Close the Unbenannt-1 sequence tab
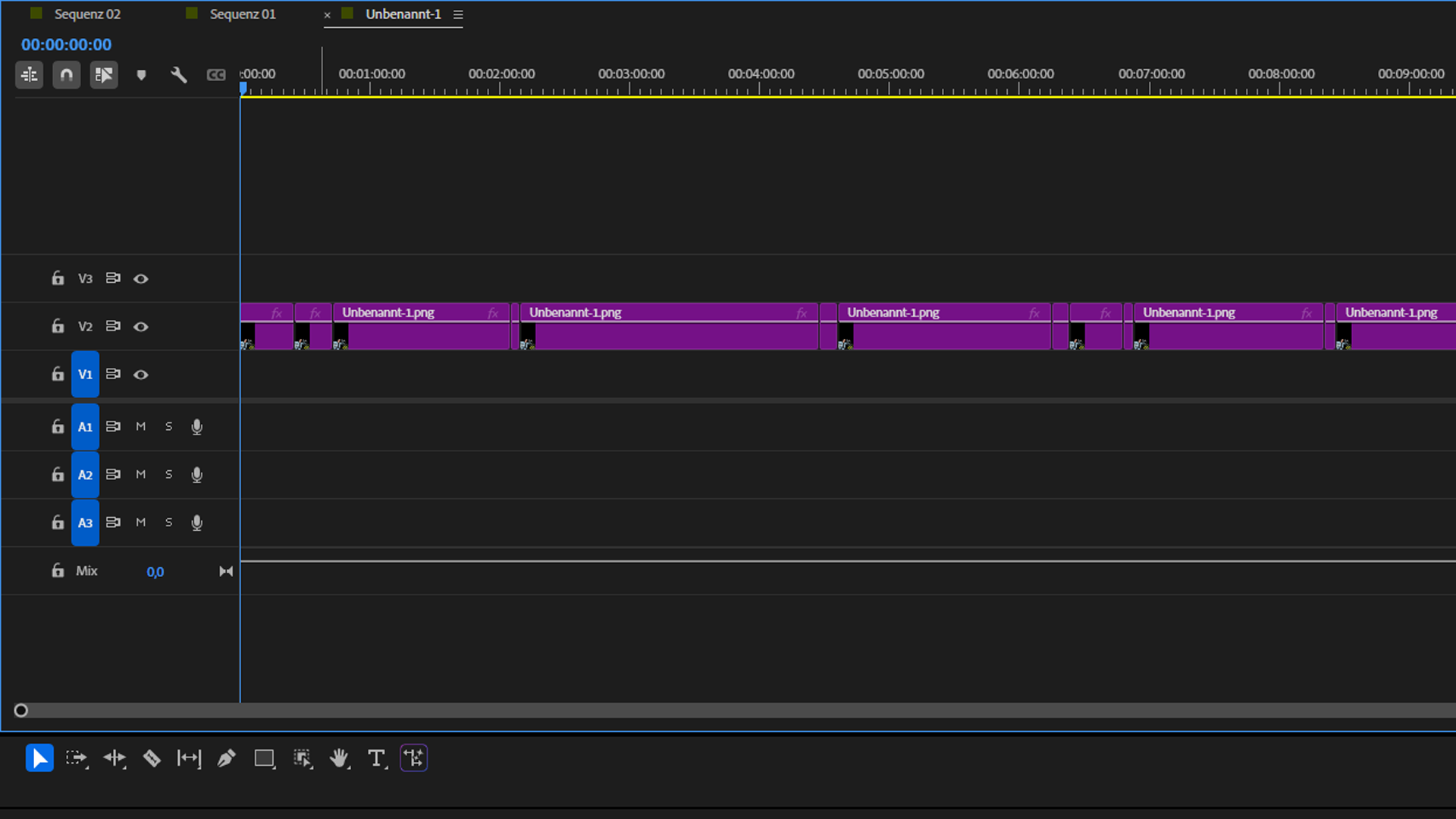 [328, 14]
